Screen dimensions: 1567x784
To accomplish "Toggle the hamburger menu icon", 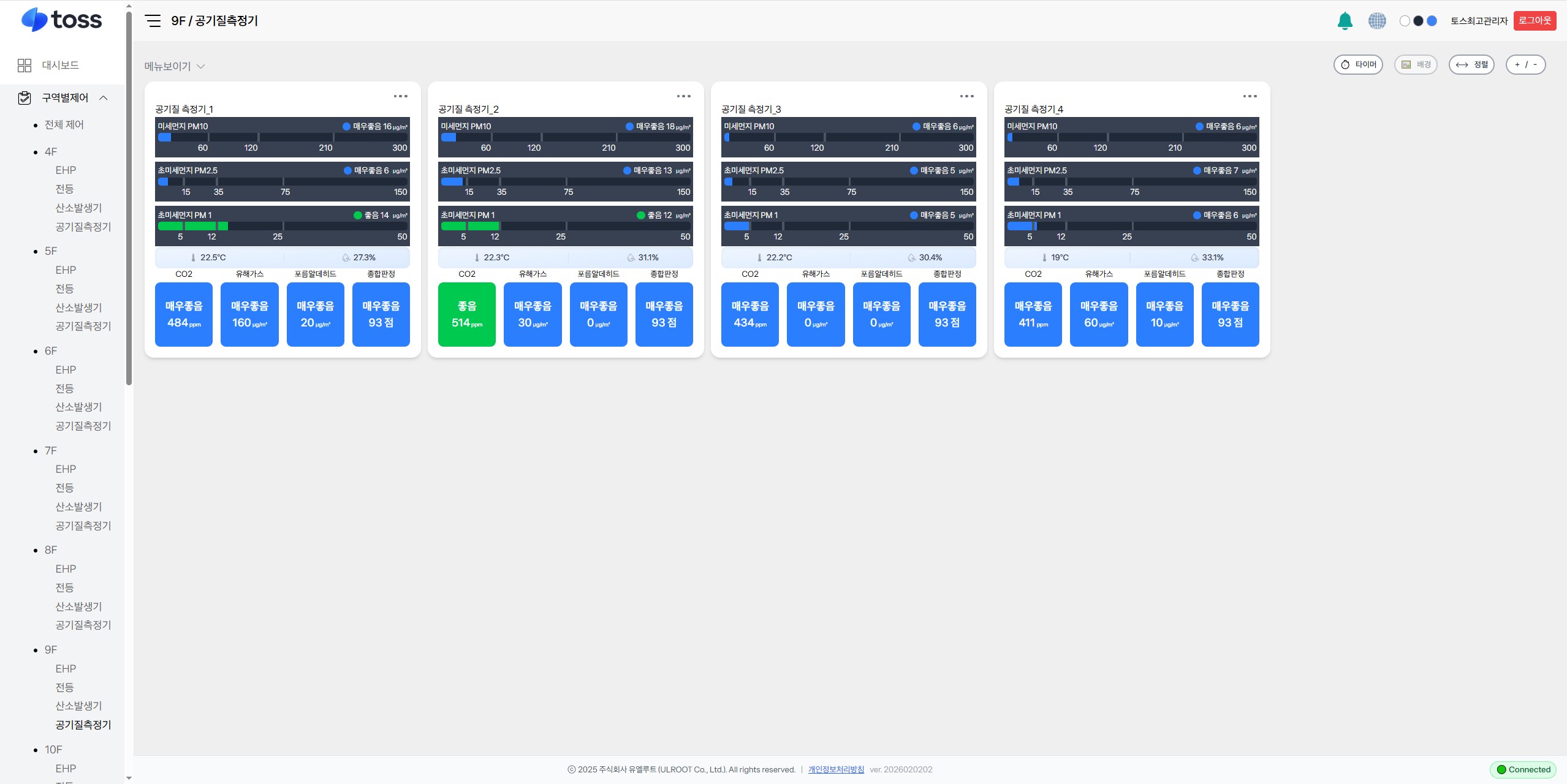I will pos(153,21).
